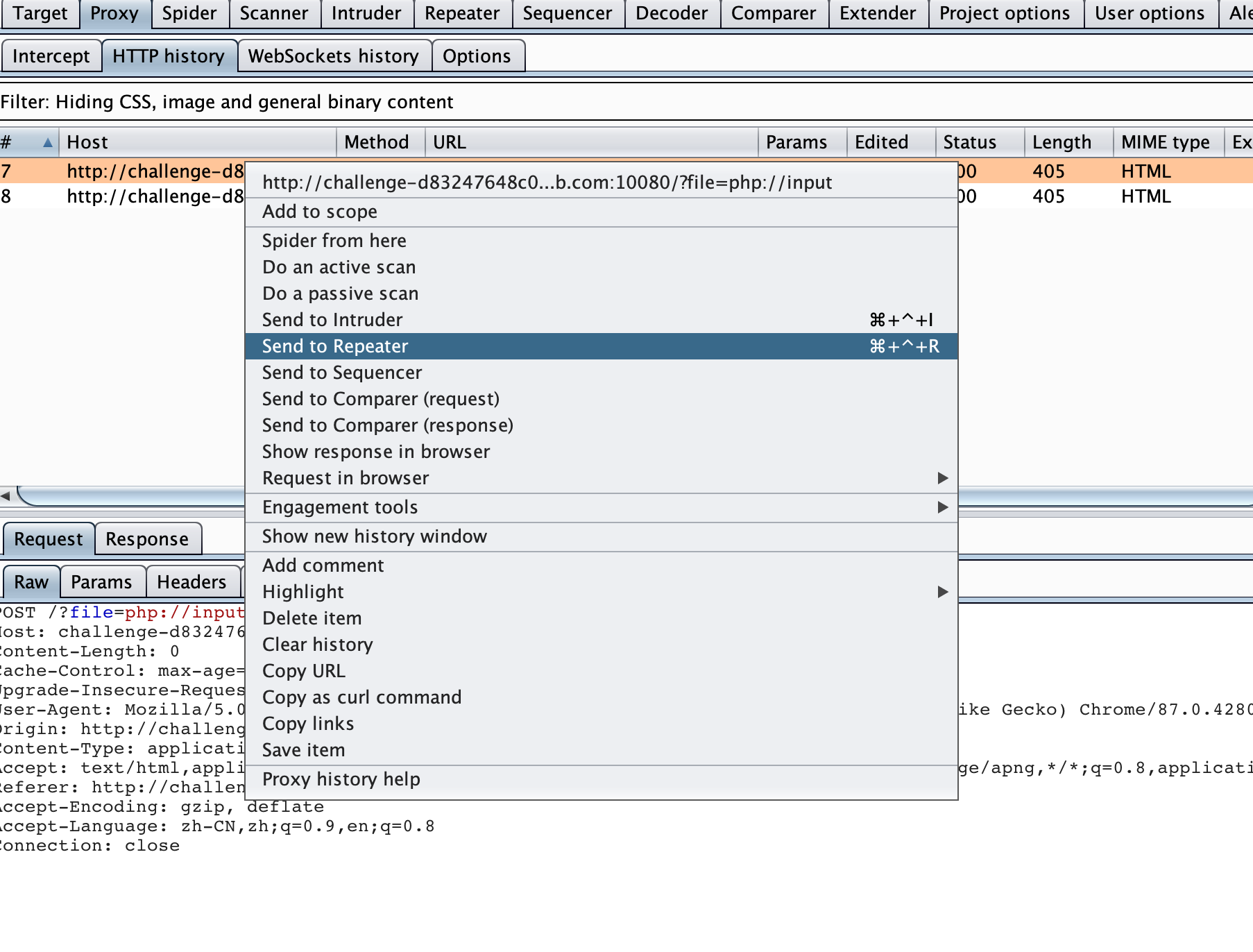The height and width of the screenshot is (952, 1253).
Task: Open the Params view tab
Action: [x=101, y=582]
